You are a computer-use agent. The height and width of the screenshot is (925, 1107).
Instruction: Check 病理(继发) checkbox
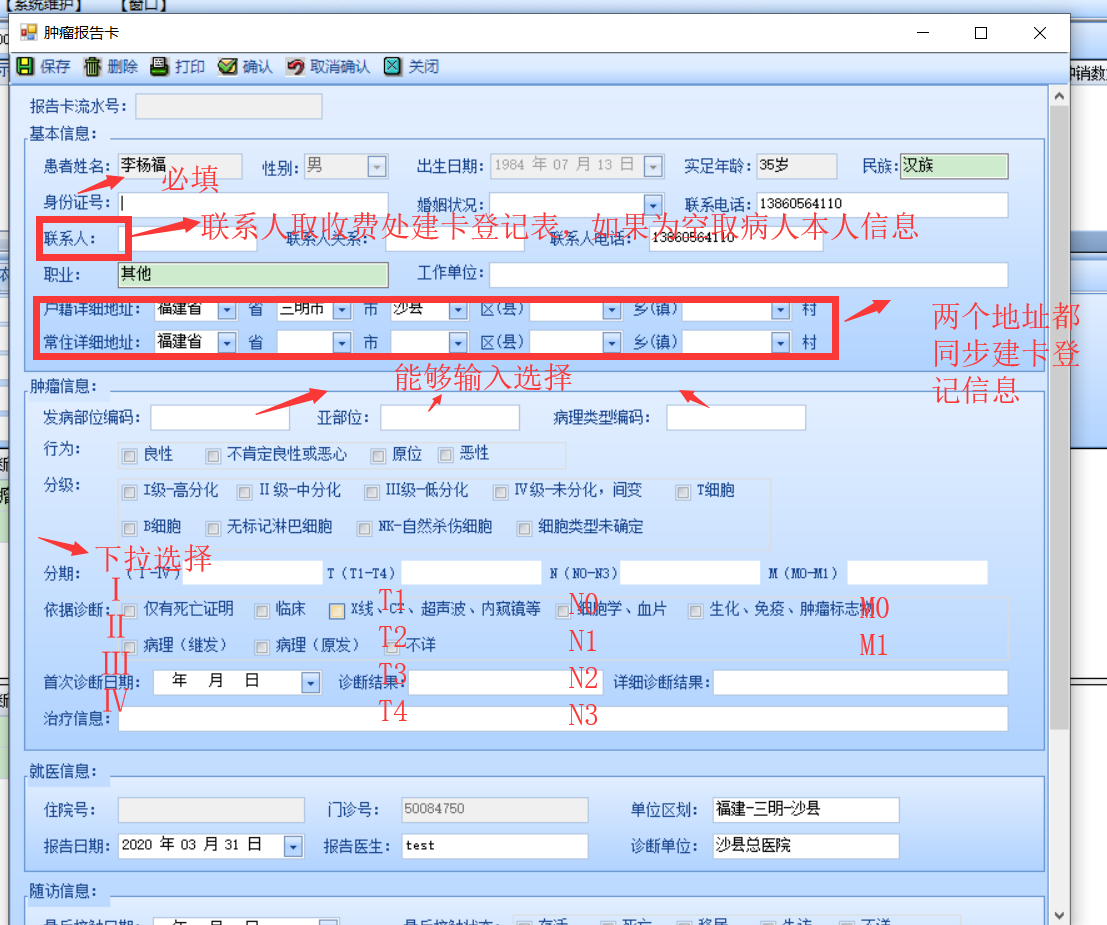click(129, 647)
